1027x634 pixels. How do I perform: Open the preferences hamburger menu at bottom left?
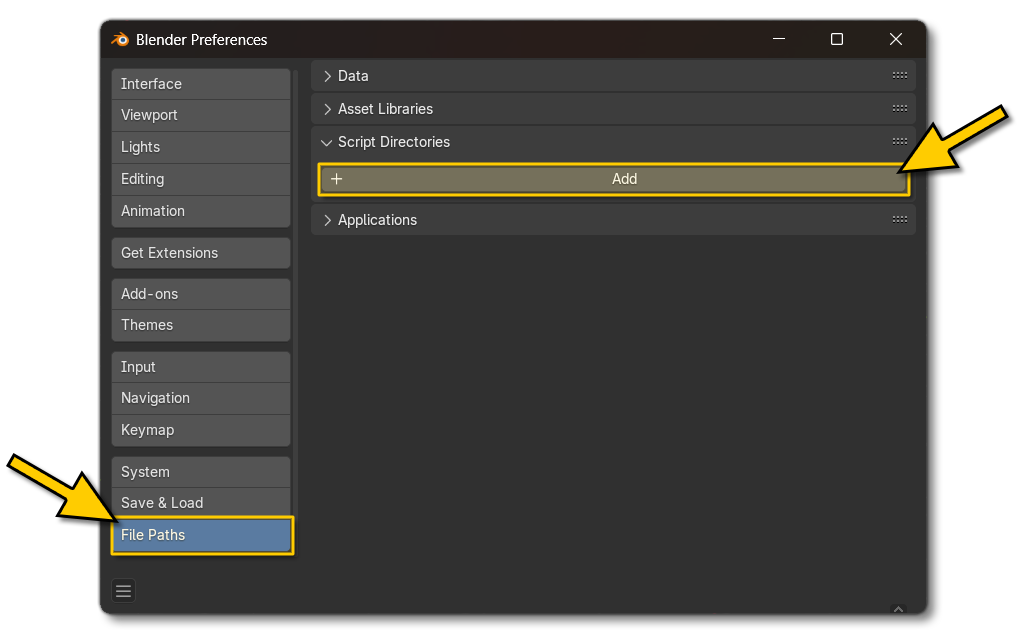pyautogui.click(x=123, y=590)
